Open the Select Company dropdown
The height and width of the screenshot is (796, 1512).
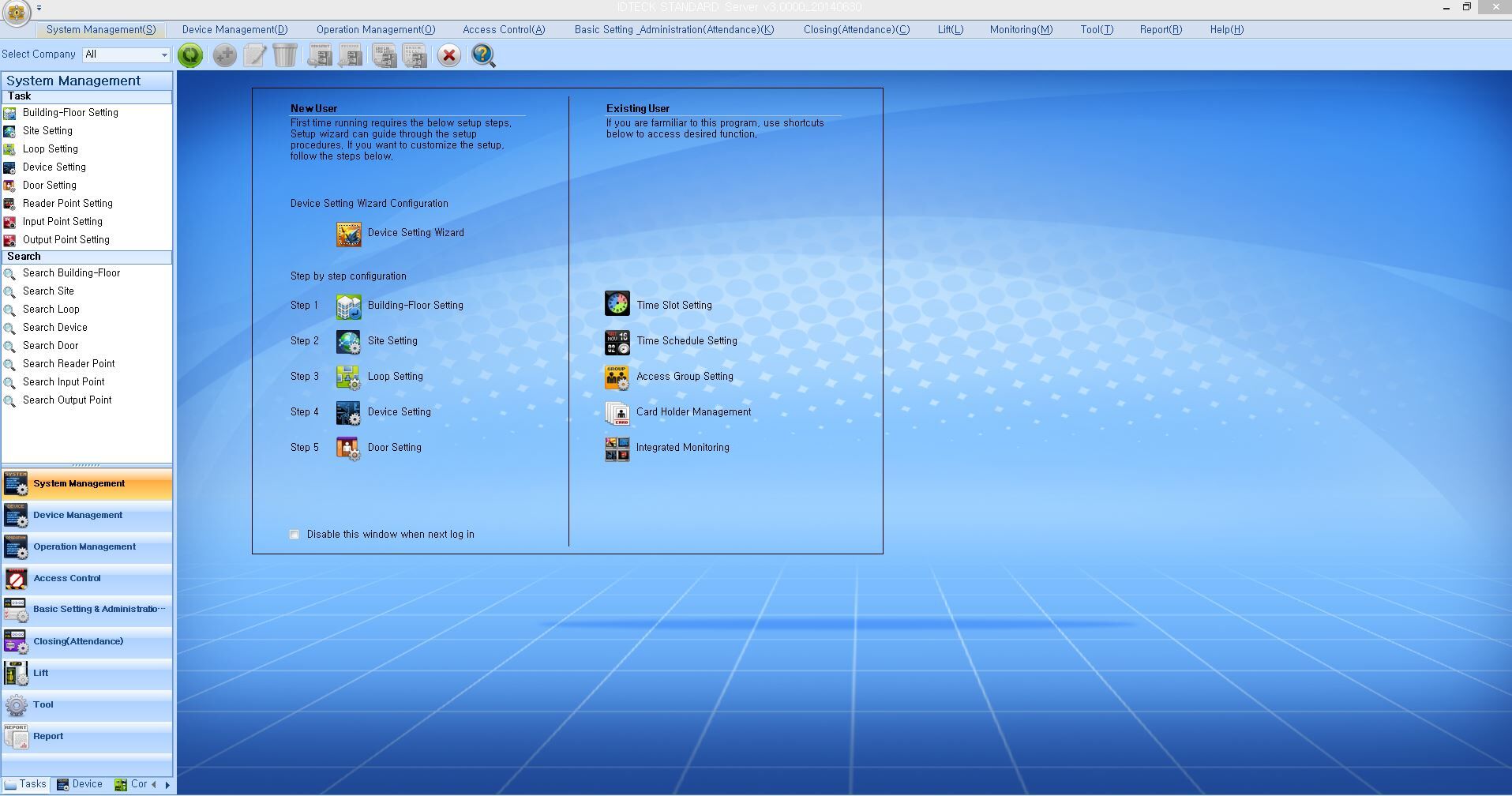[x=163, y=54]
